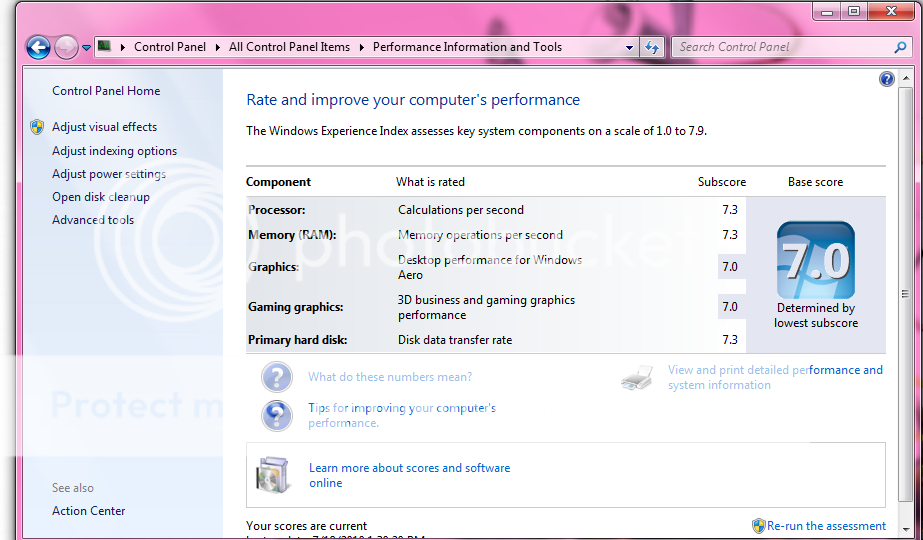Go to 'All Control Panel Items' breadcrumb

pos(290,47)
